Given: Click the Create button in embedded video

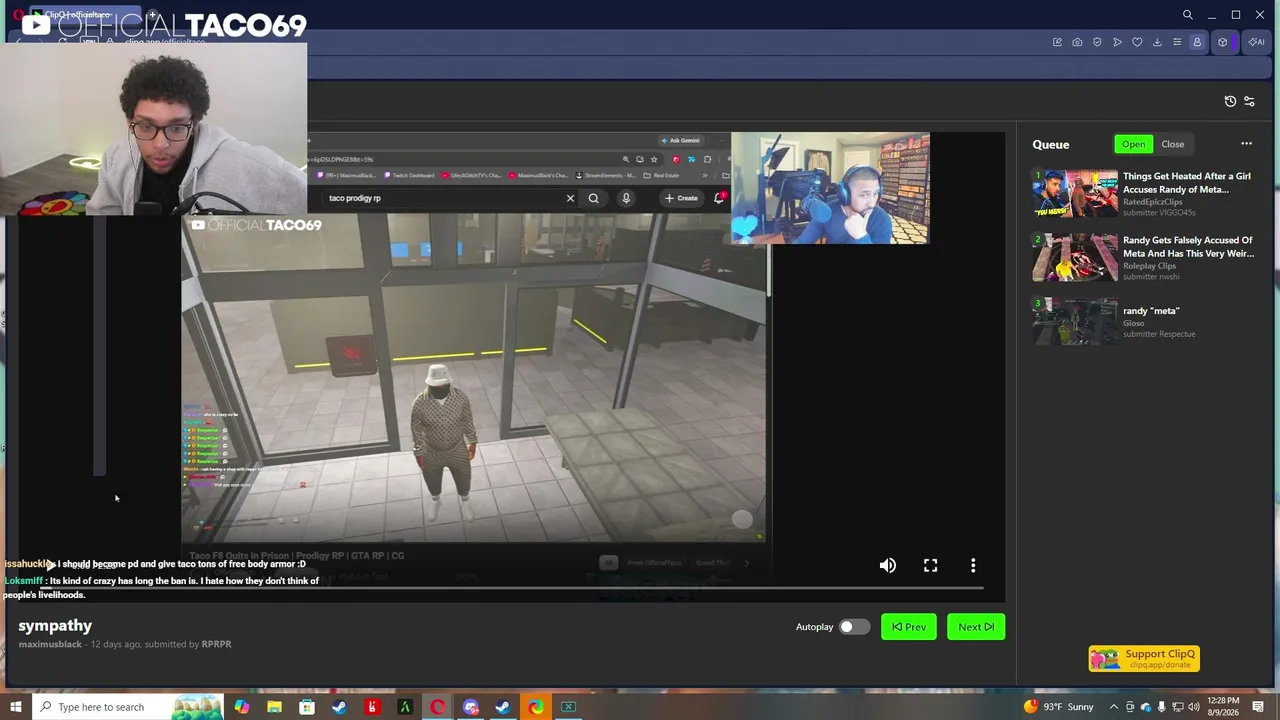Looking at the screenshot, I should point(681,198).
